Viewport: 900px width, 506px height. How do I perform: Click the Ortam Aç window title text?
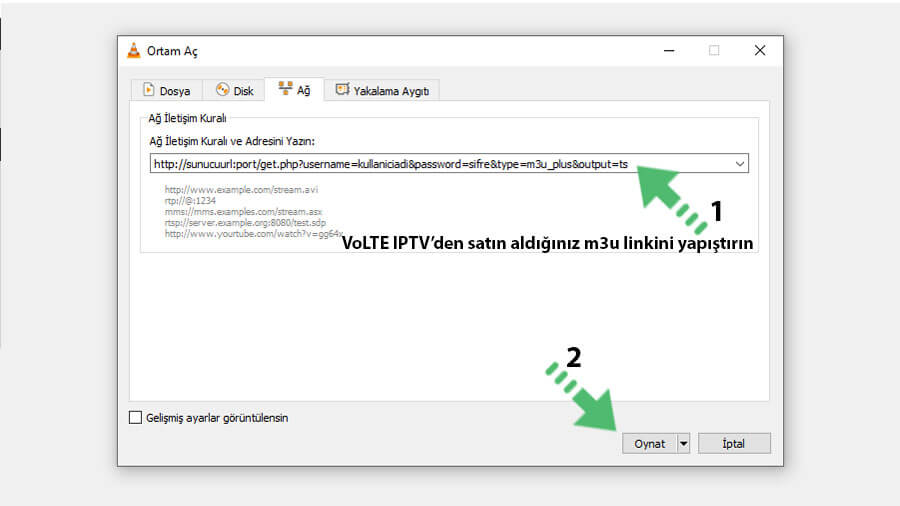pos(172,51)
